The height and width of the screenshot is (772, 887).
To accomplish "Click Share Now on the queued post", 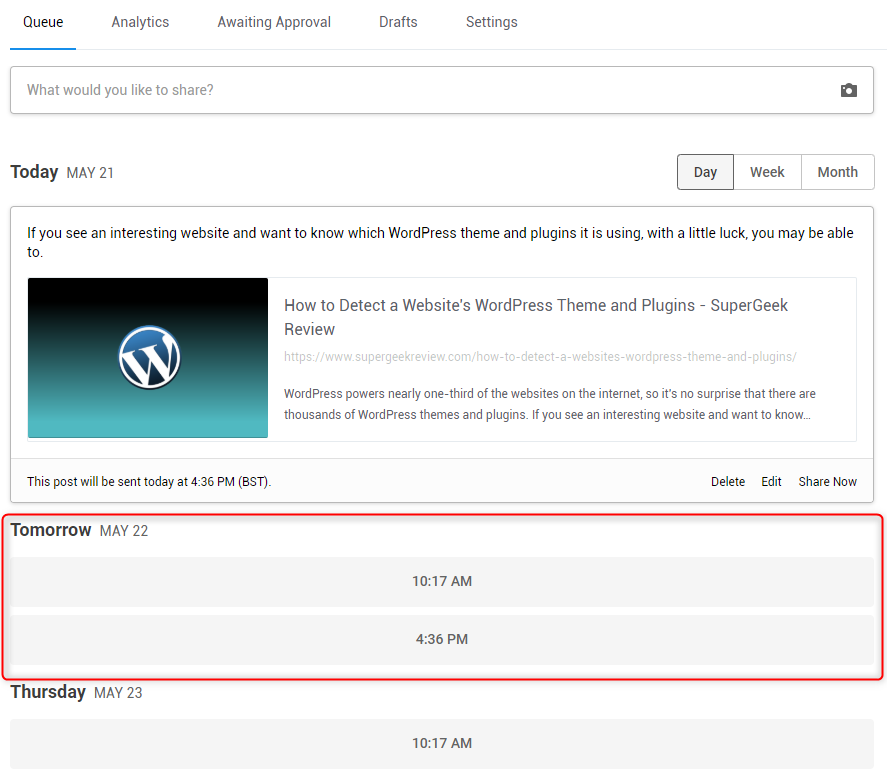I will (828, 481).
